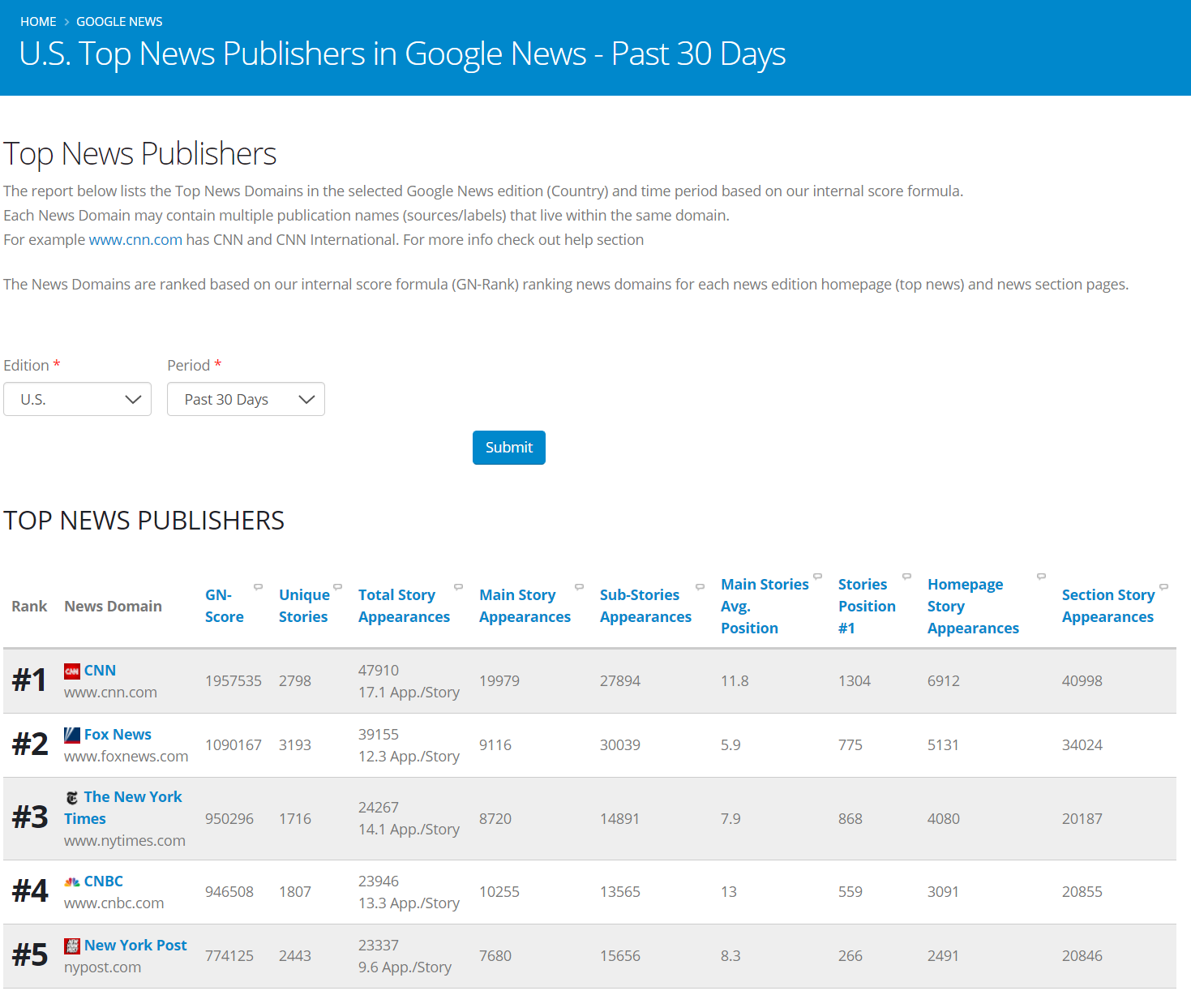Open the CNBC publisher link

(104, 881)
